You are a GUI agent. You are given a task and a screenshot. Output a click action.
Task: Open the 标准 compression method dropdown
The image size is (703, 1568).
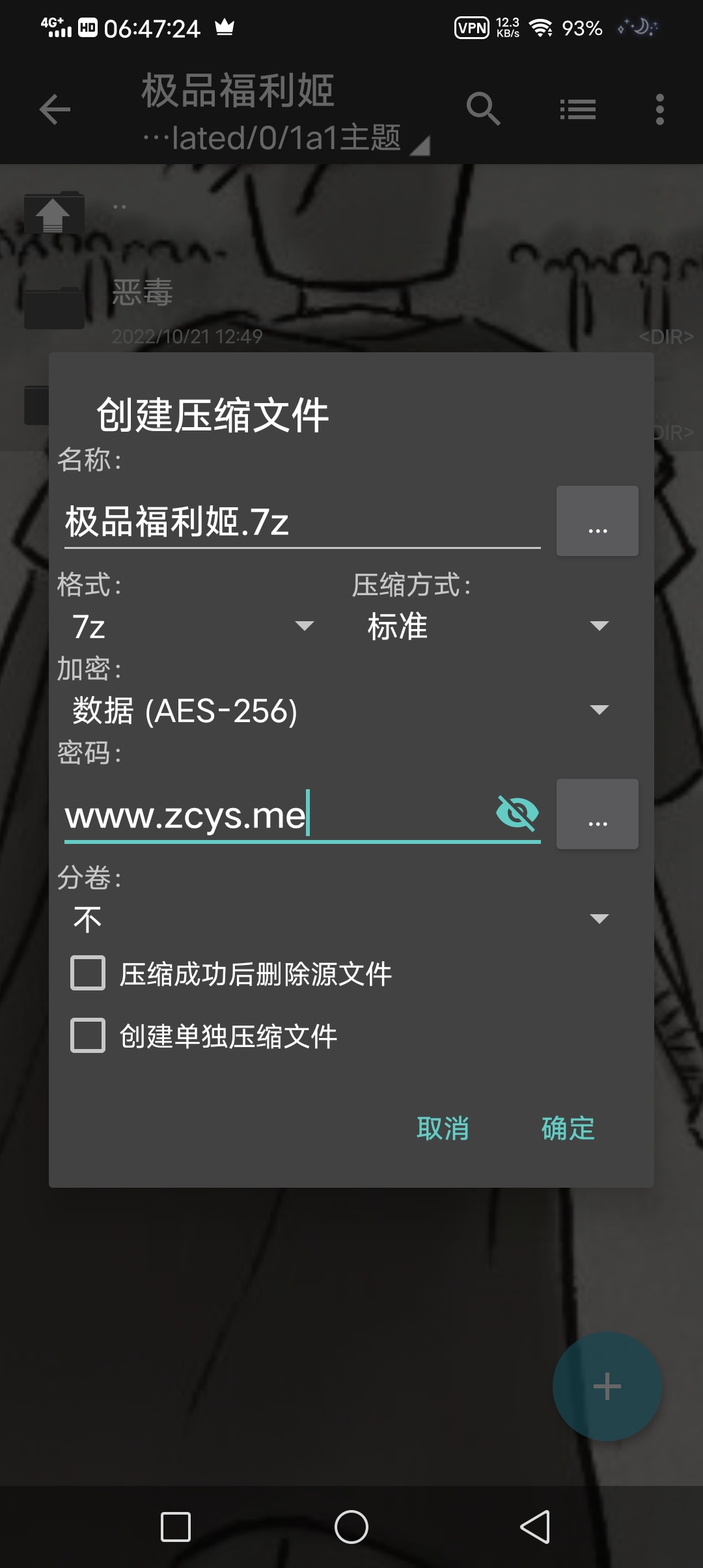point(488,626)
